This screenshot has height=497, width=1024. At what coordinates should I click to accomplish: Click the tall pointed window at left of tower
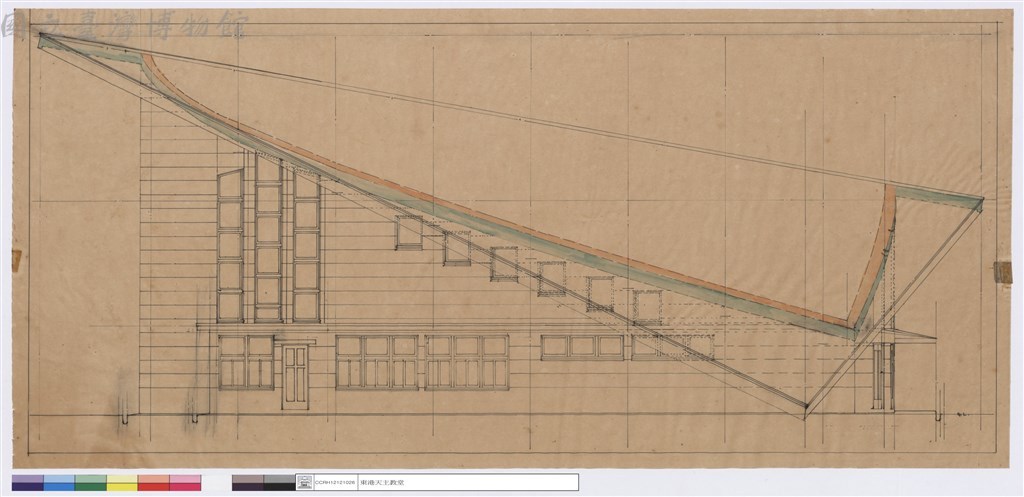230,246
